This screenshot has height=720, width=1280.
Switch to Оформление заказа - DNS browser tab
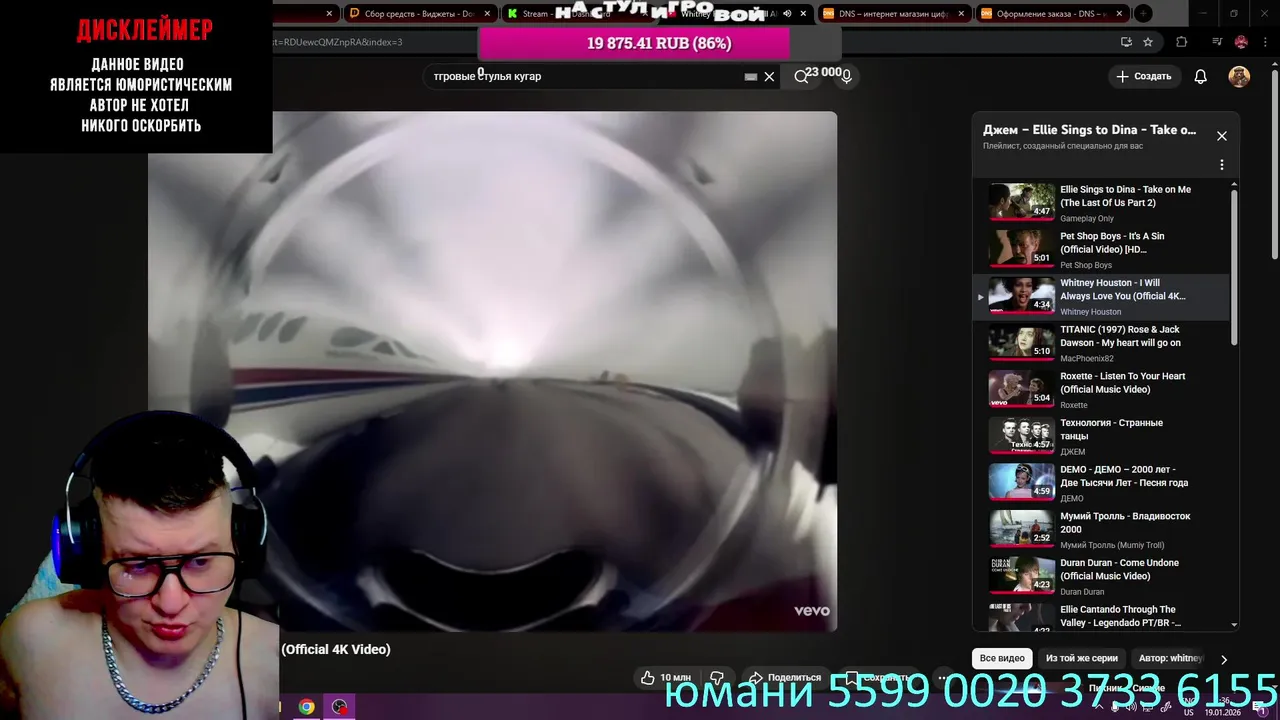coord(1052,13)
